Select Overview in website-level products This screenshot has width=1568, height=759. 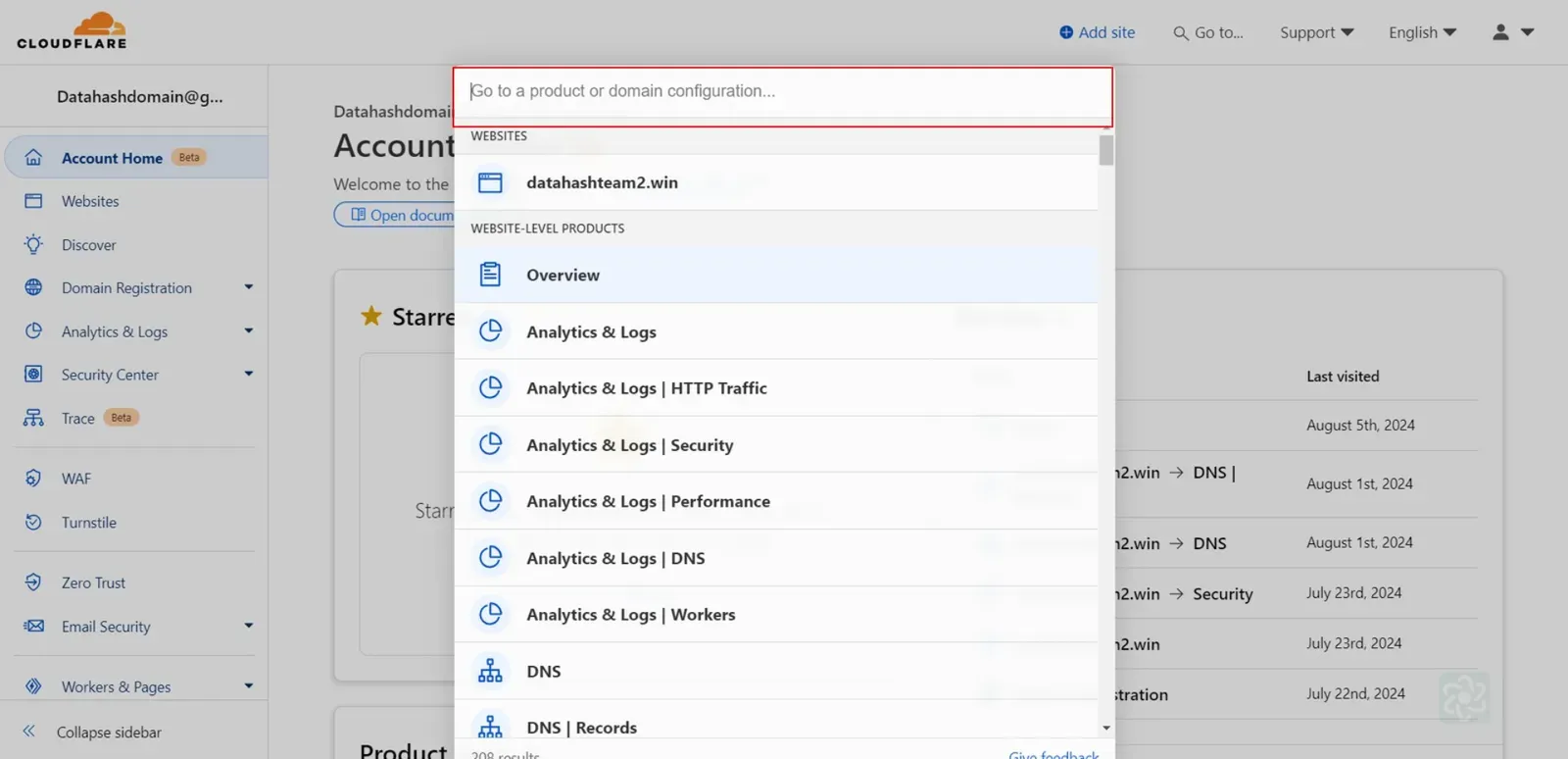tap(776, 275)
